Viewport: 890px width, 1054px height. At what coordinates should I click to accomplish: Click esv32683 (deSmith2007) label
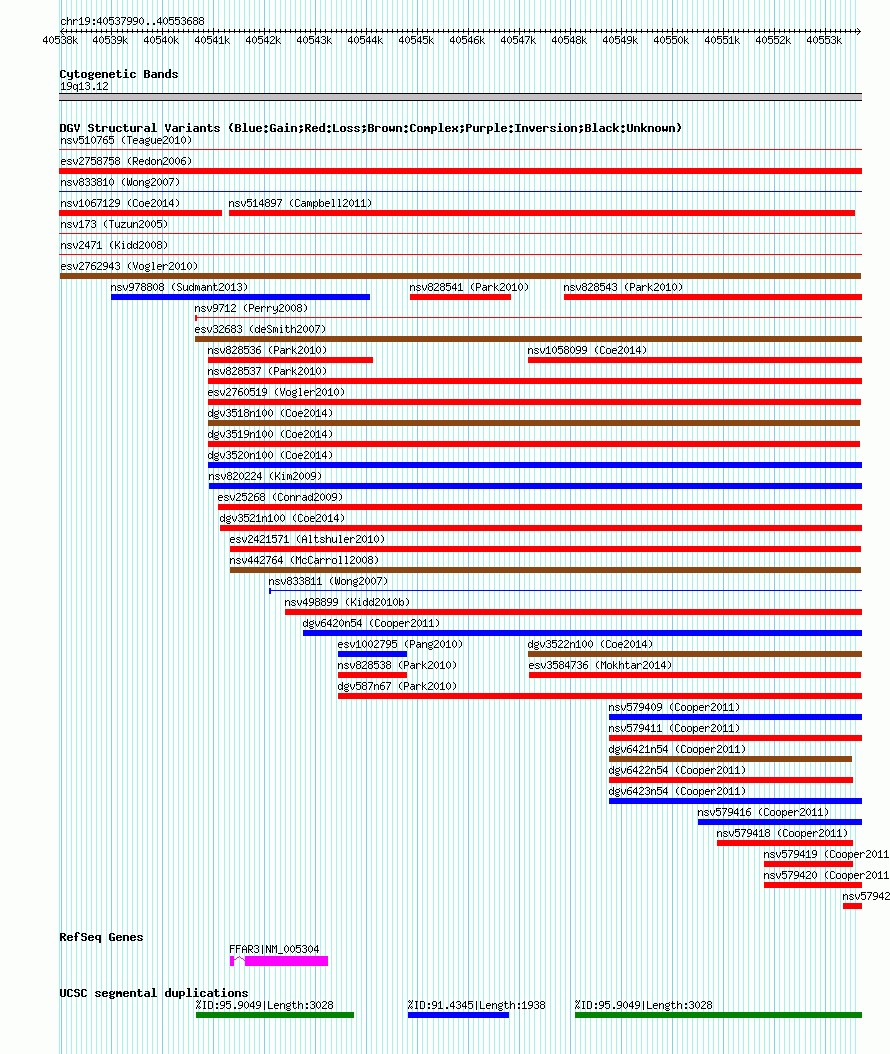coord(260,329)
